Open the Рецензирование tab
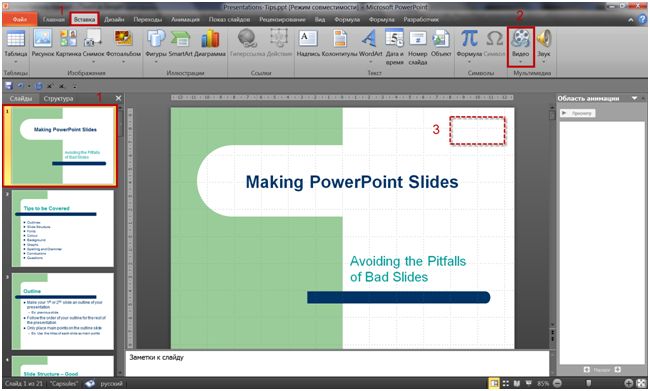The height and width of the screenshot is (391, 650). [282, 19]
